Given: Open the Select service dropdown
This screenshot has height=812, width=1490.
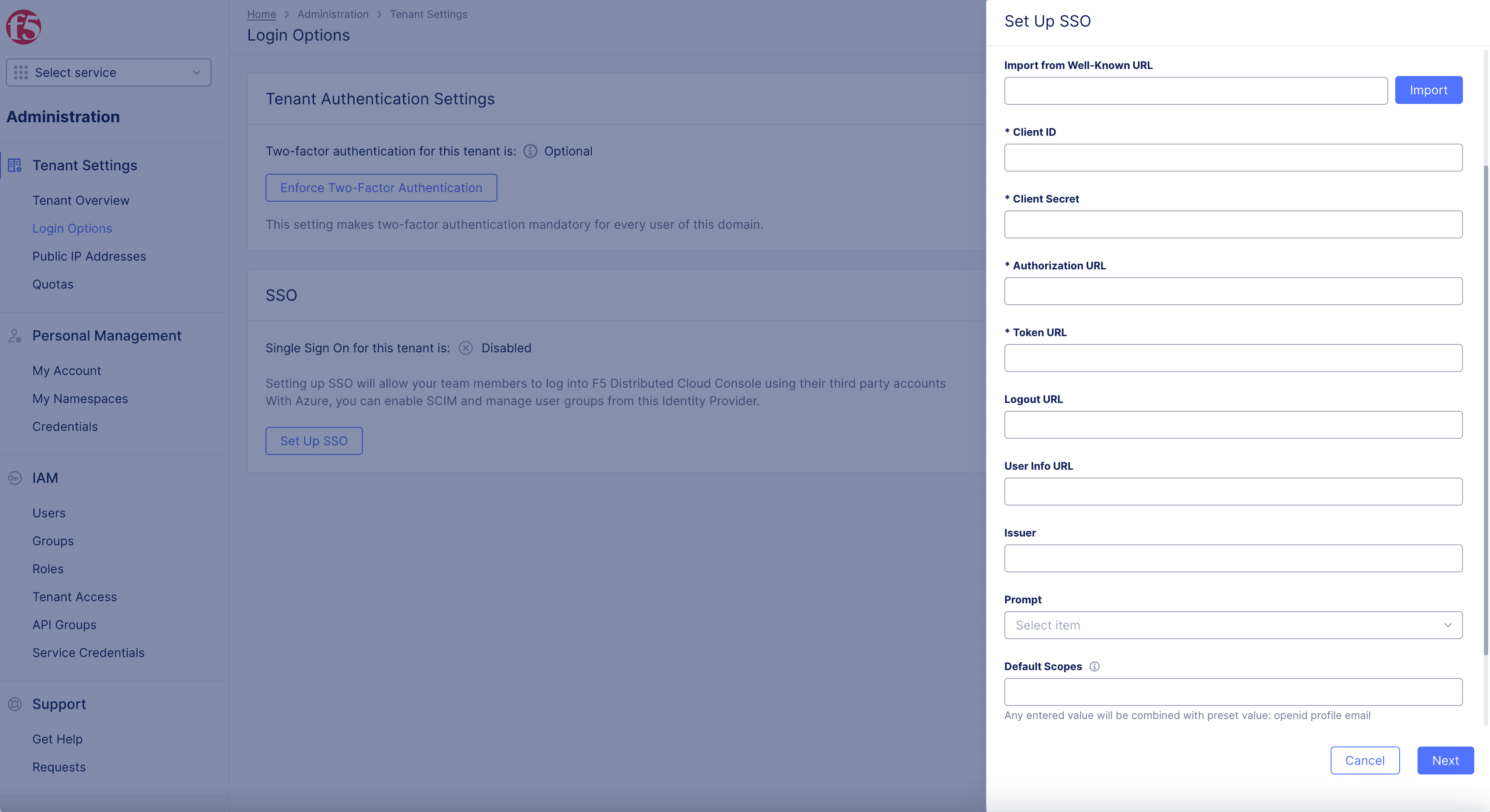Looking at the screenshot, I should (x=109, y=72).
